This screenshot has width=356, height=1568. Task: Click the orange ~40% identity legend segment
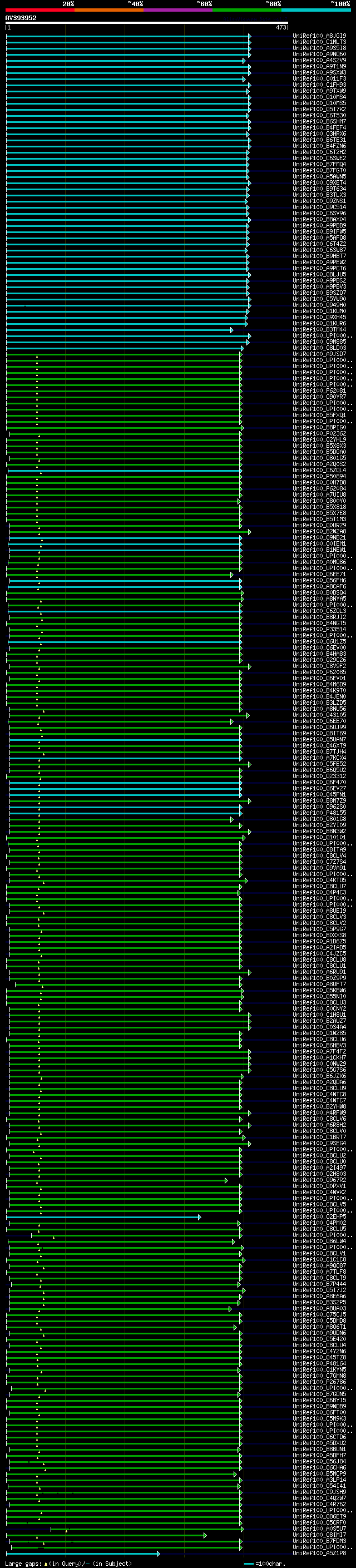(x=109, y=10)
